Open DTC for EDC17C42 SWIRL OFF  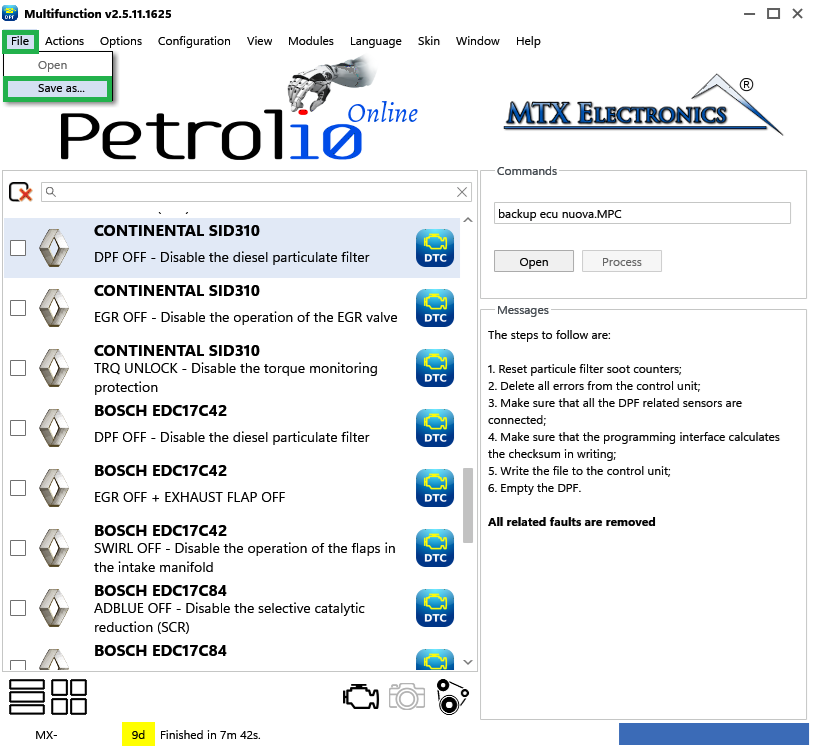[435, 548]
